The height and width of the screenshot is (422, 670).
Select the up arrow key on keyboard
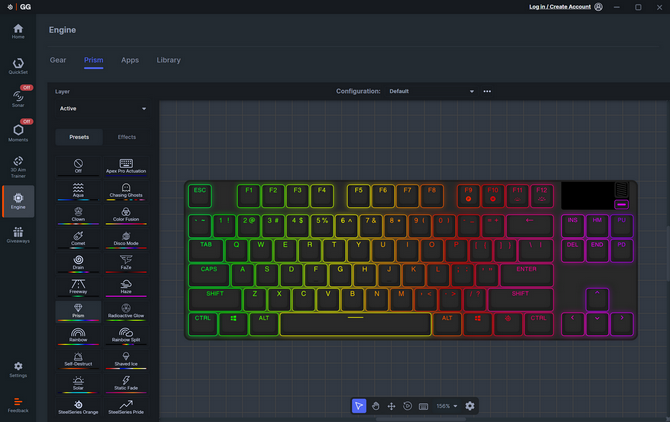pos(597,299)
